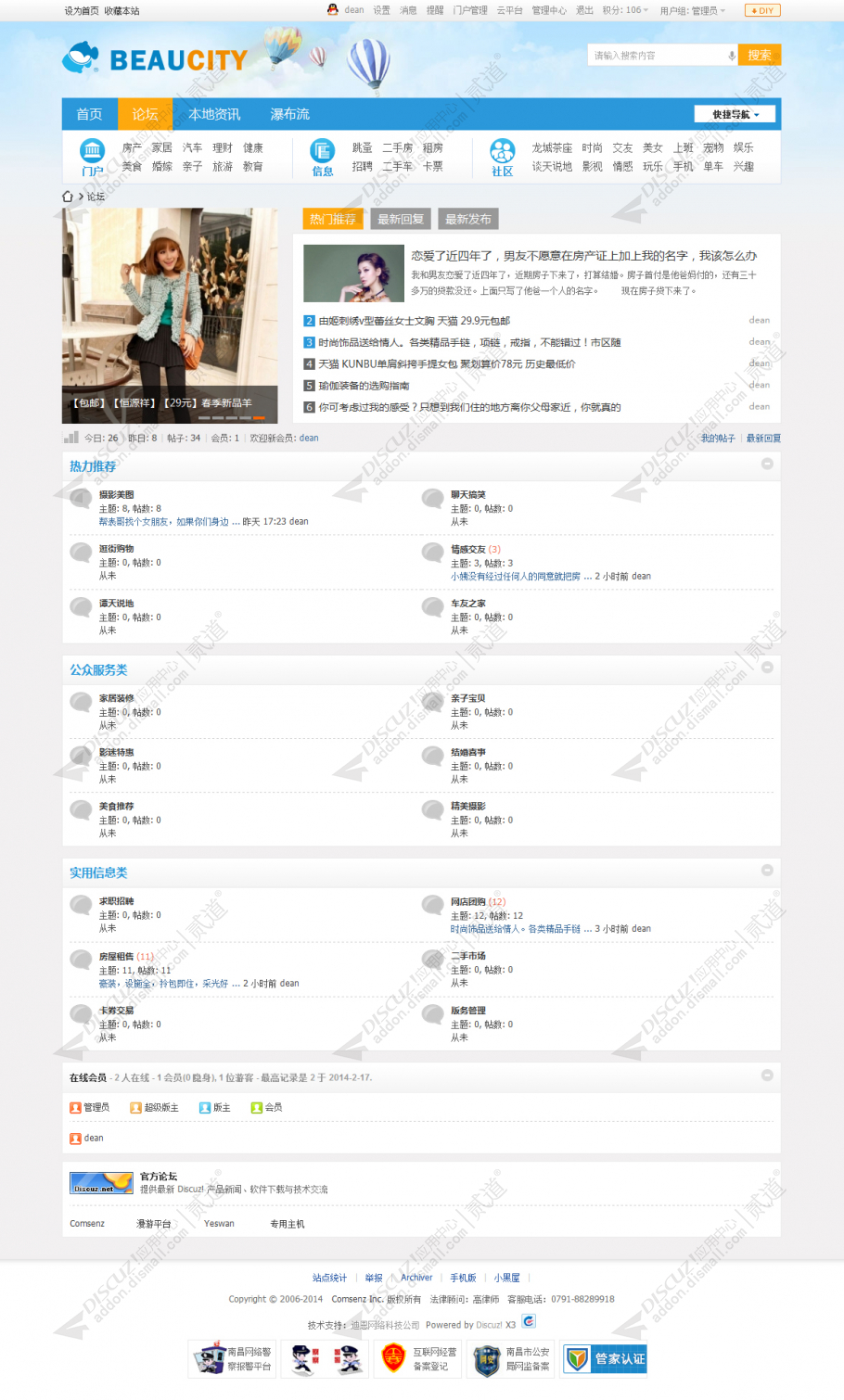Click the BEAUCITY site logo
Screen dimensions: 844x1400
155,58
